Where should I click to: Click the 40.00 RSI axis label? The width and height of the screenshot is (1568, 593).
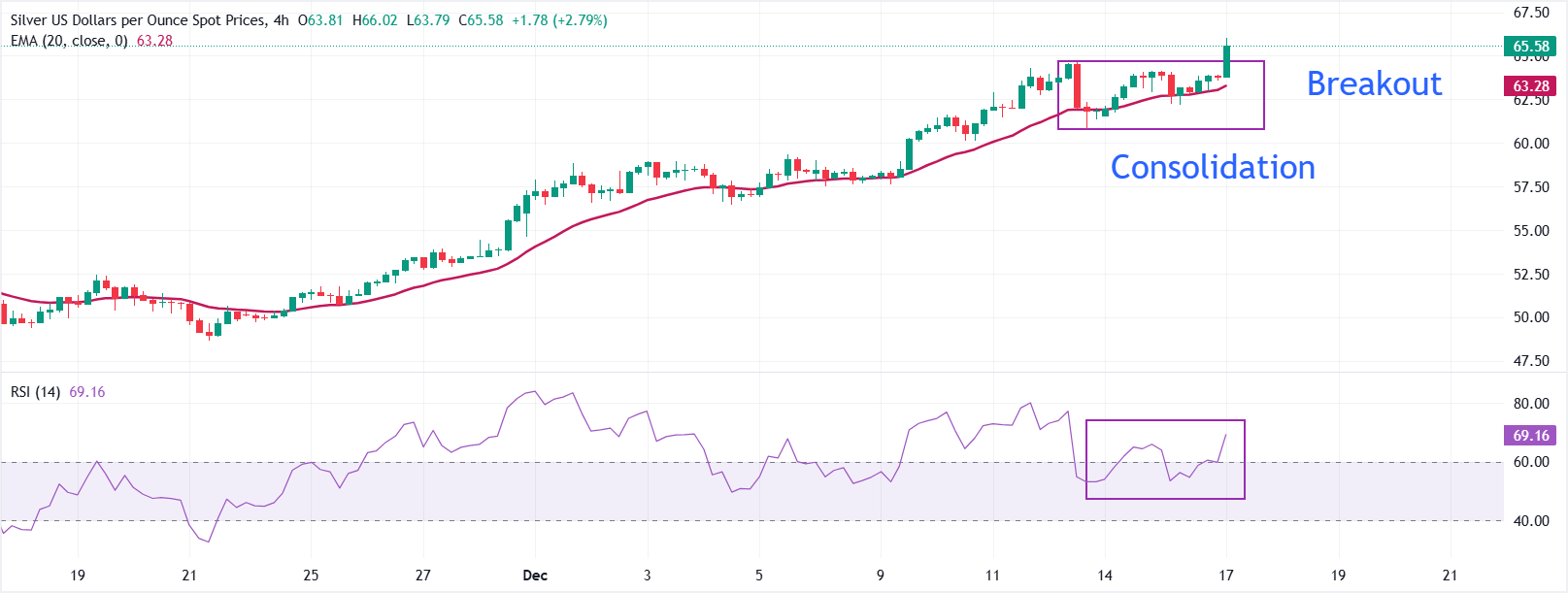pyautogui.click(x=1531, y=521)
